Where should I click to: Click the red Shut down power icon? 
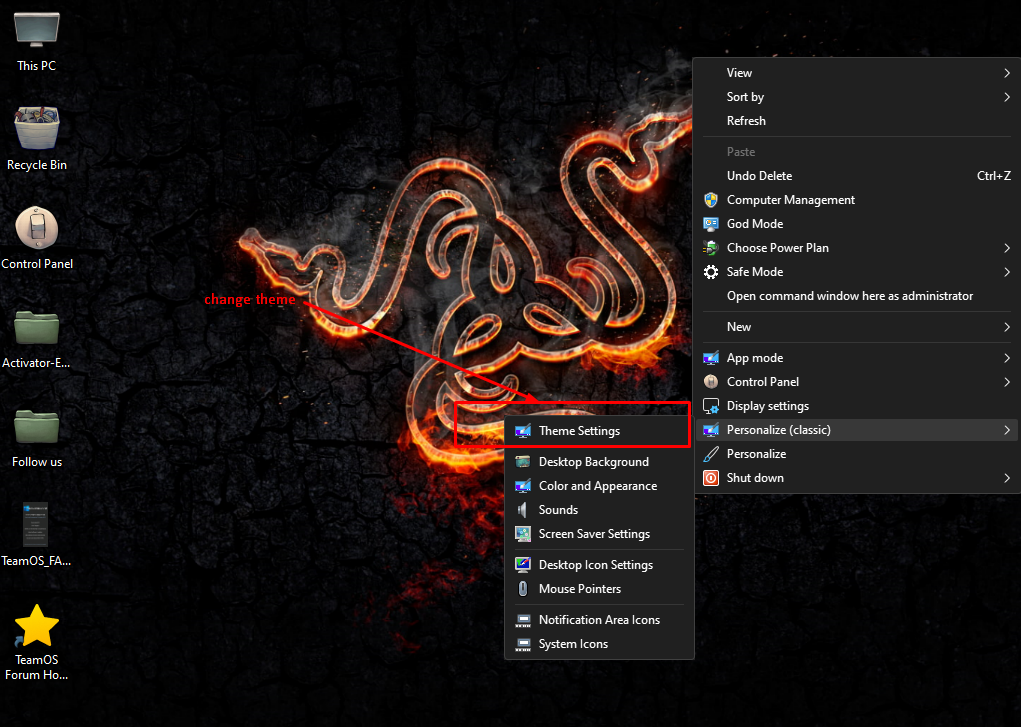coord(711,478)
